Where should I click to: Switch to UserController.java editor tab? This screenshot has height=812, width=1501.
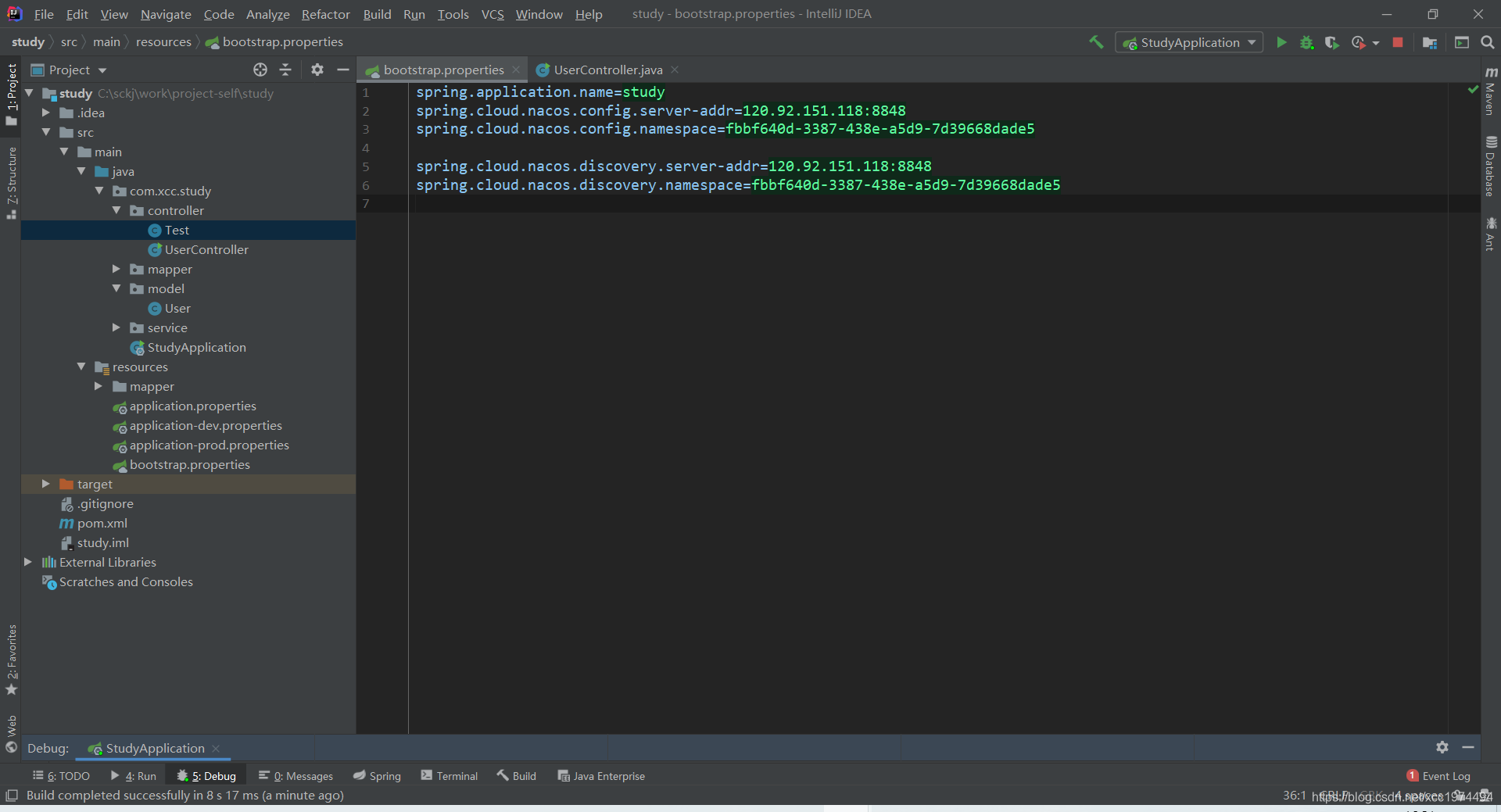click(x=607, y=70)
